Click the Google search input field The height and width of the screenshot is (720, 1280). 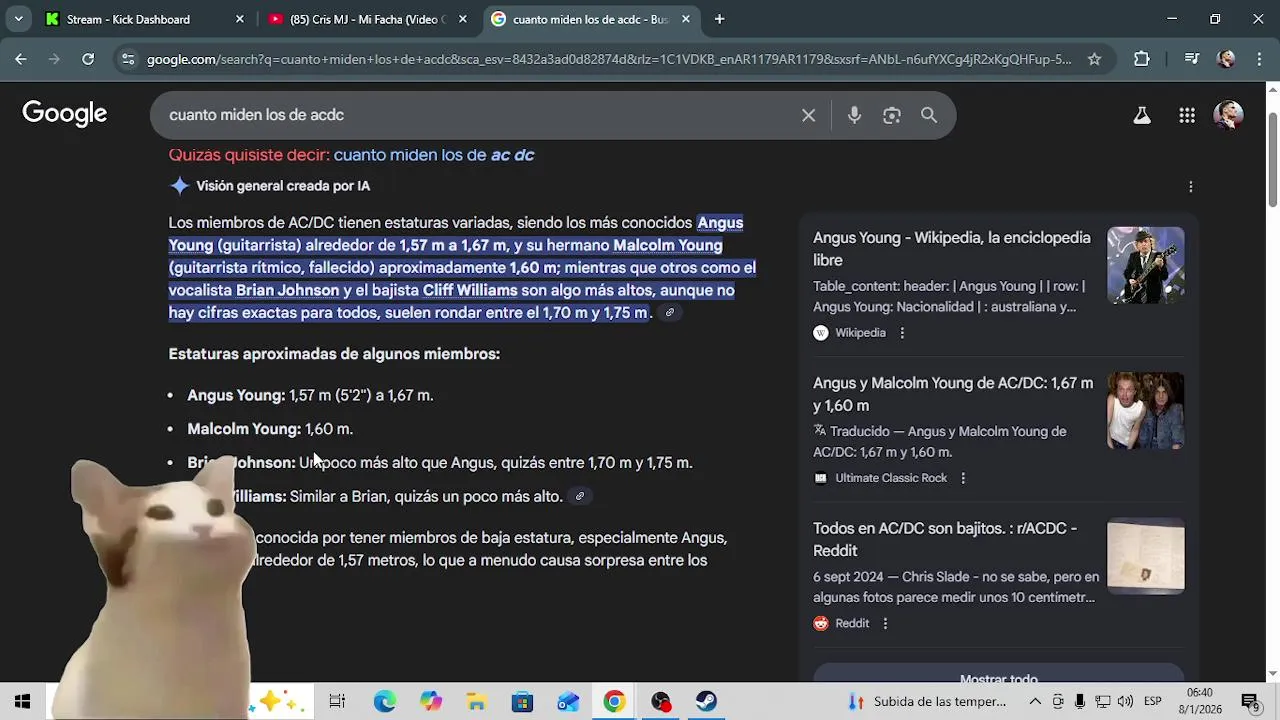[x=480, y=115]
